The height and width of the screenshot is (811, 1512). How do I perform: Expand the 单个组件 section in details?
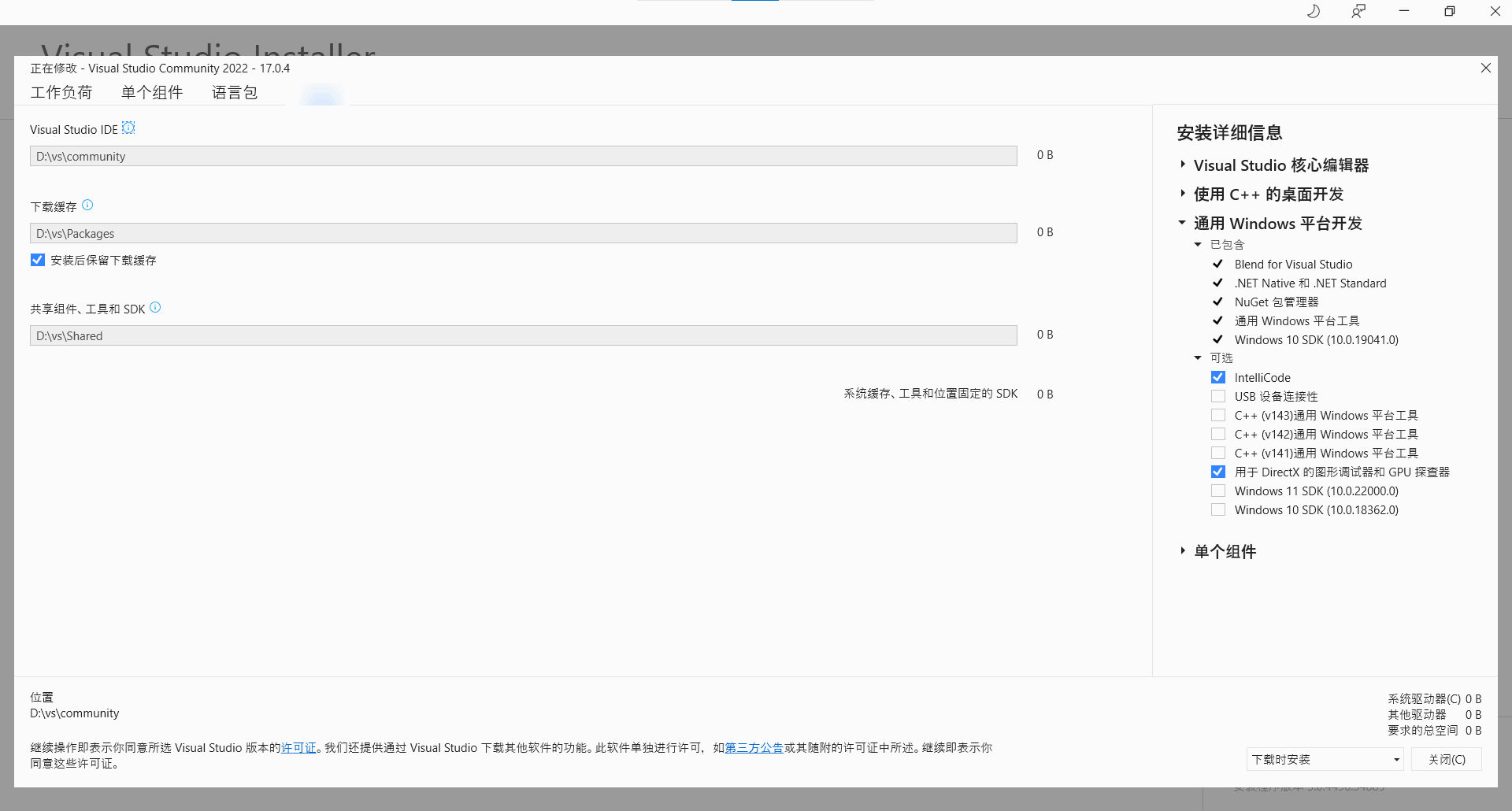tap(1183, 551)
